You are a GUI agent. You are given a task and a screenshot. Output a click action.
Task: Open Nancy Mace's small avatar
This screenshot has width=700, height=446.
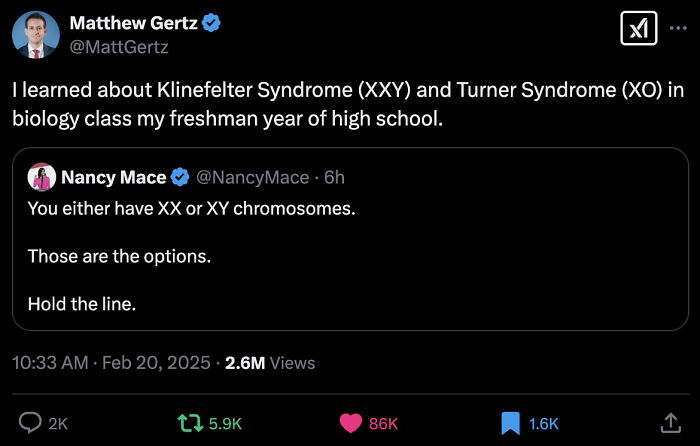[41, 178]
